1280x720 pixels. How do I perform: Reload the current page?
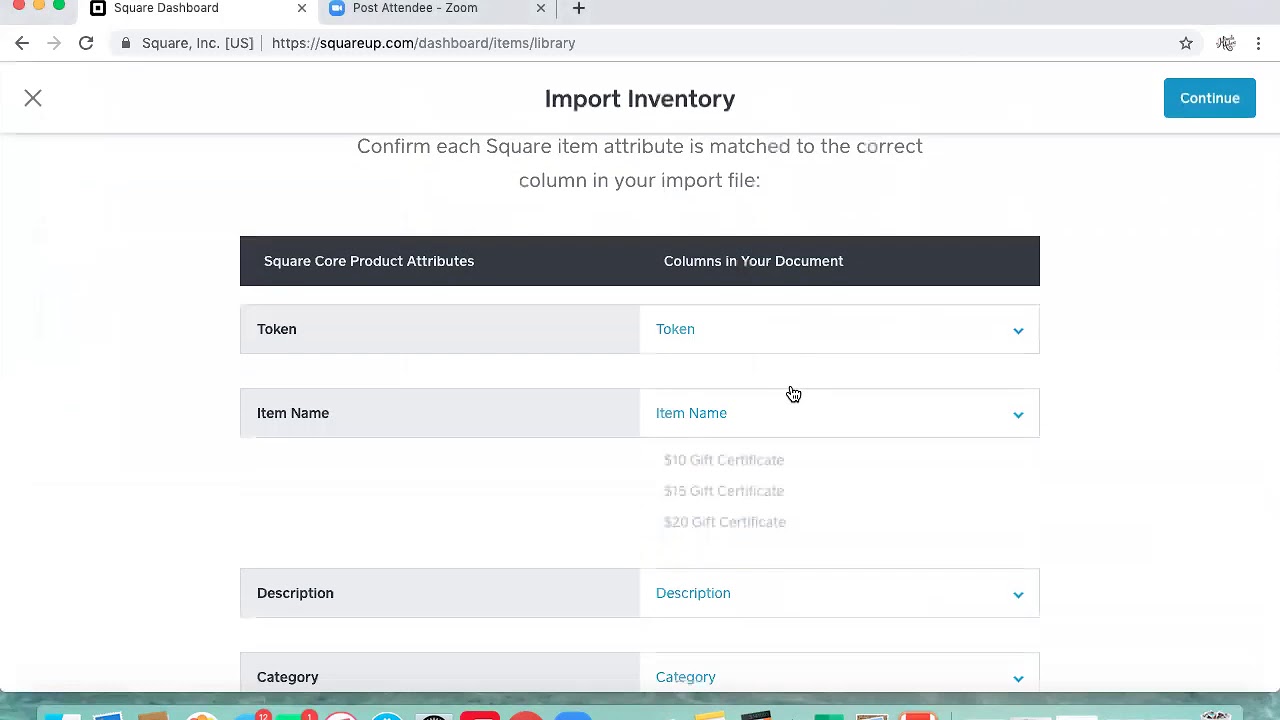point(86,43)
